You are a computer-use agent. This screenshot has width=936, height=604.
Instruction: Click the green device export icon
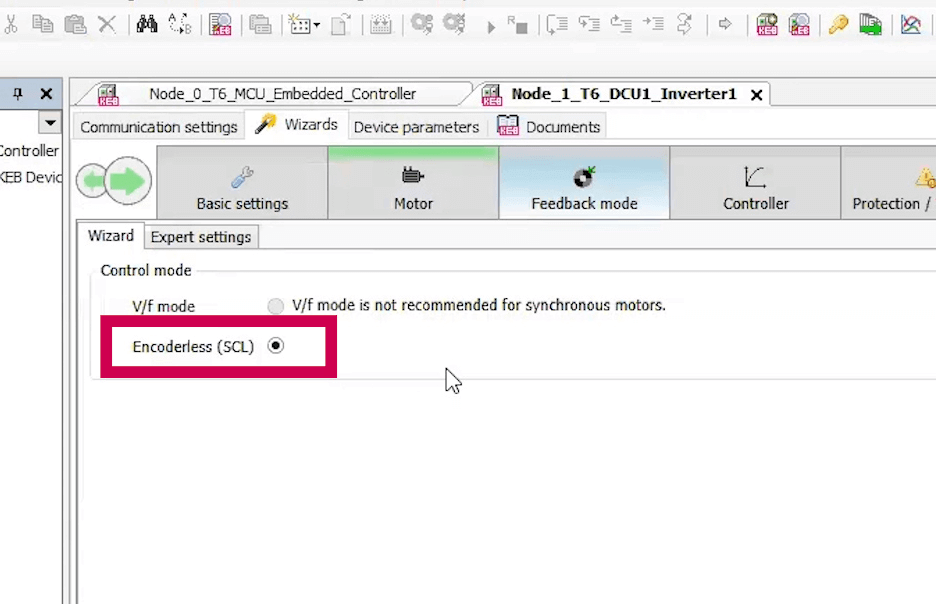point(870,25)
